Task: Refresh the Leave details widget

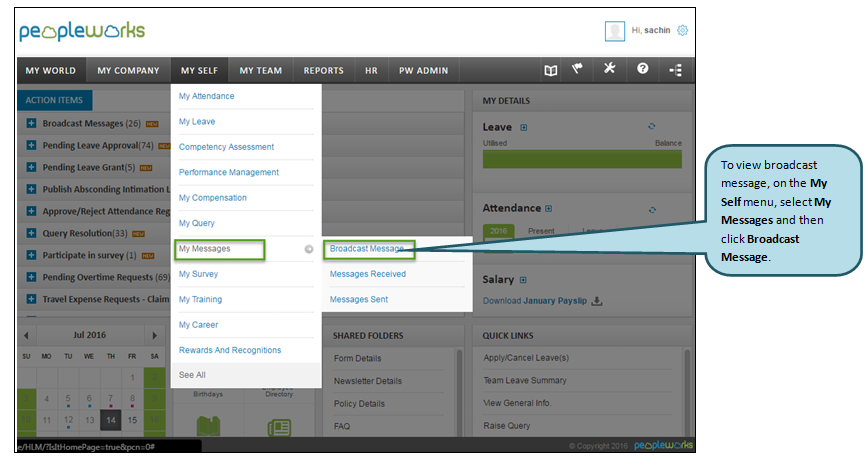Action: (x=652, y=126)
